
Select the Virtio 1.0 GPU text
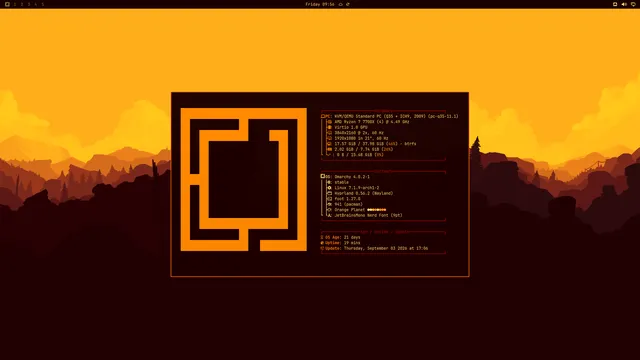[x=351, y=127]
